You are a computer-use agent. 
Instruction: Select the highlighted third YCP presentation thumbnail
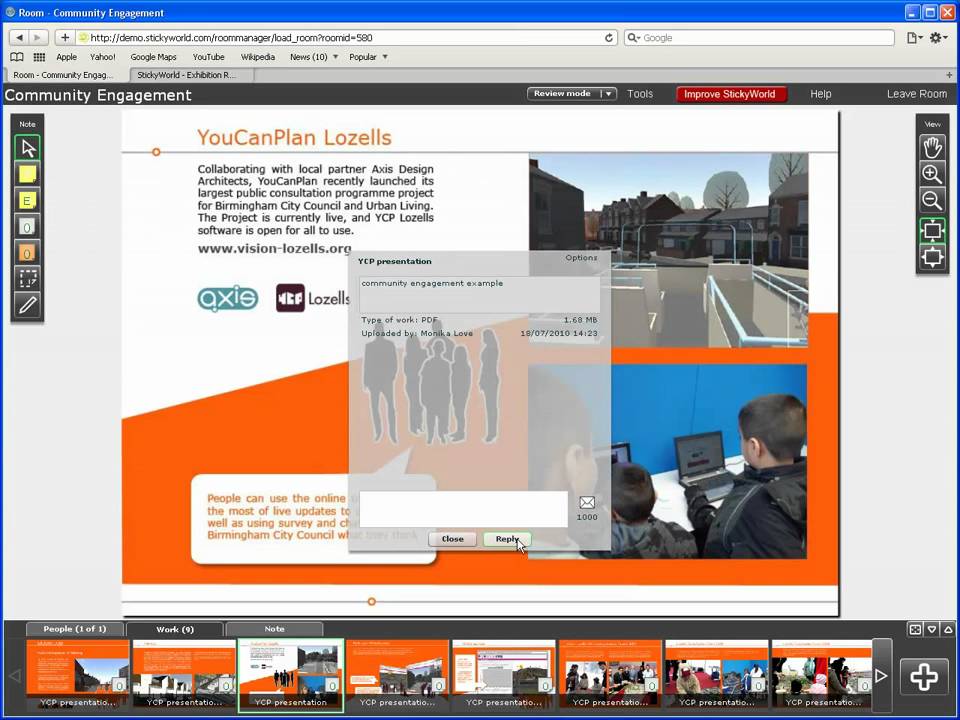(x=291, y=675)
